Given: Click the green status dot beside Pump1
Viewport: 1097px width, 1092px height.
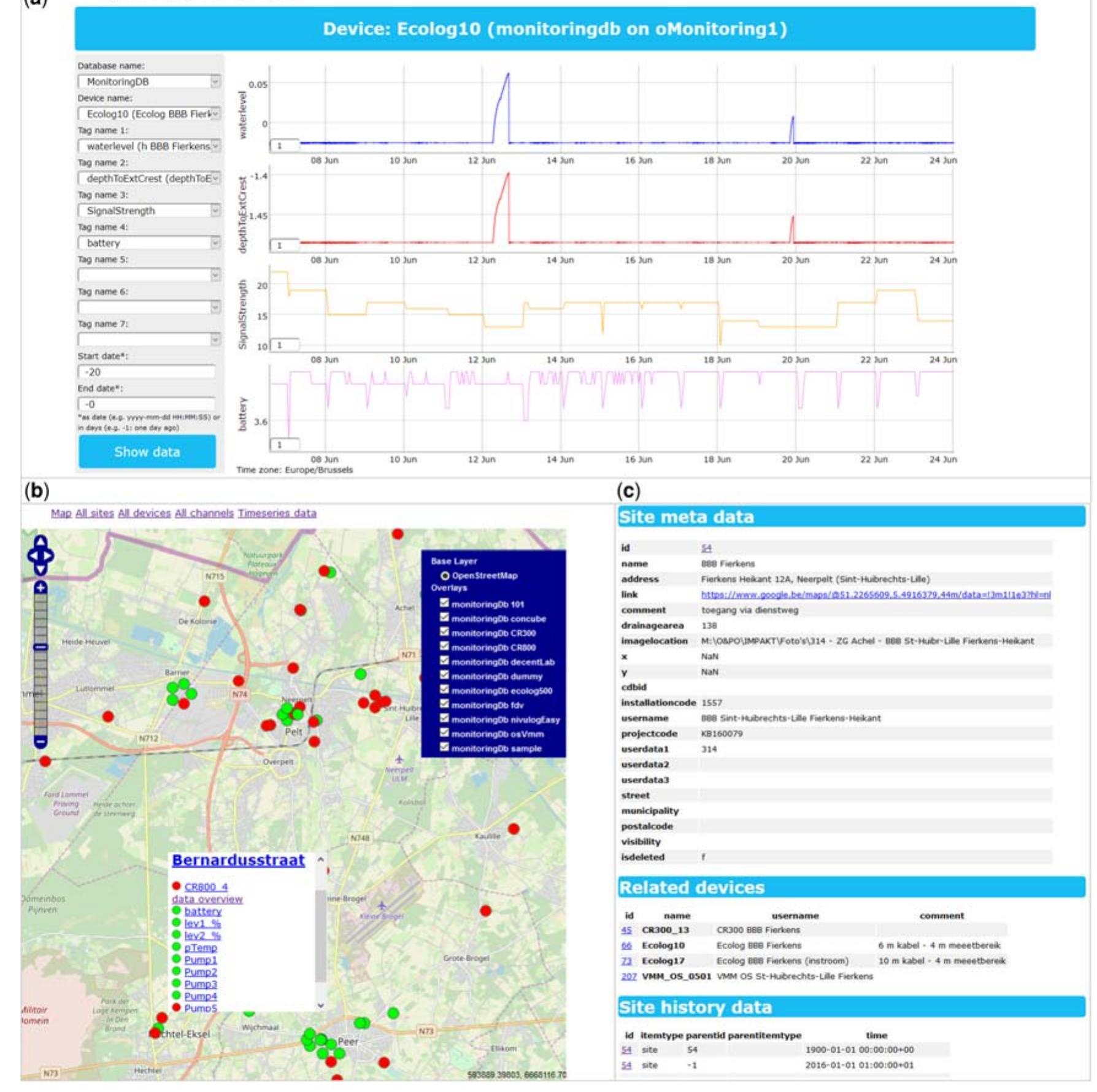Looking at the screenshot, I should [x=177, y=959].
